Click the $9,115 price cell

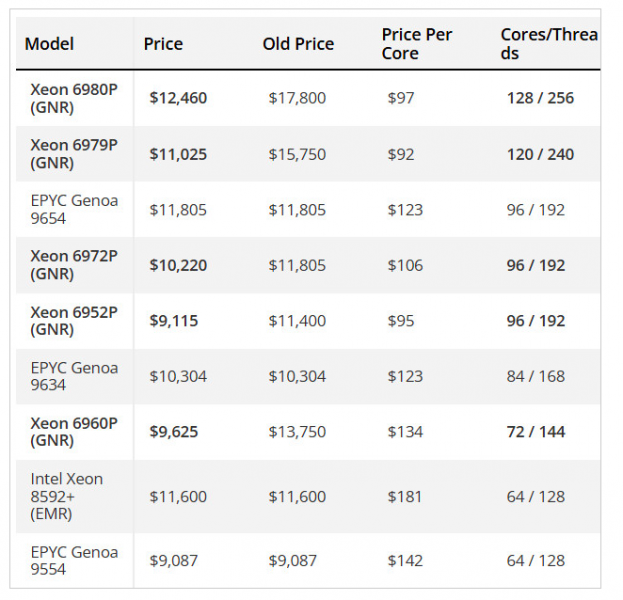[x=174, y=321]
